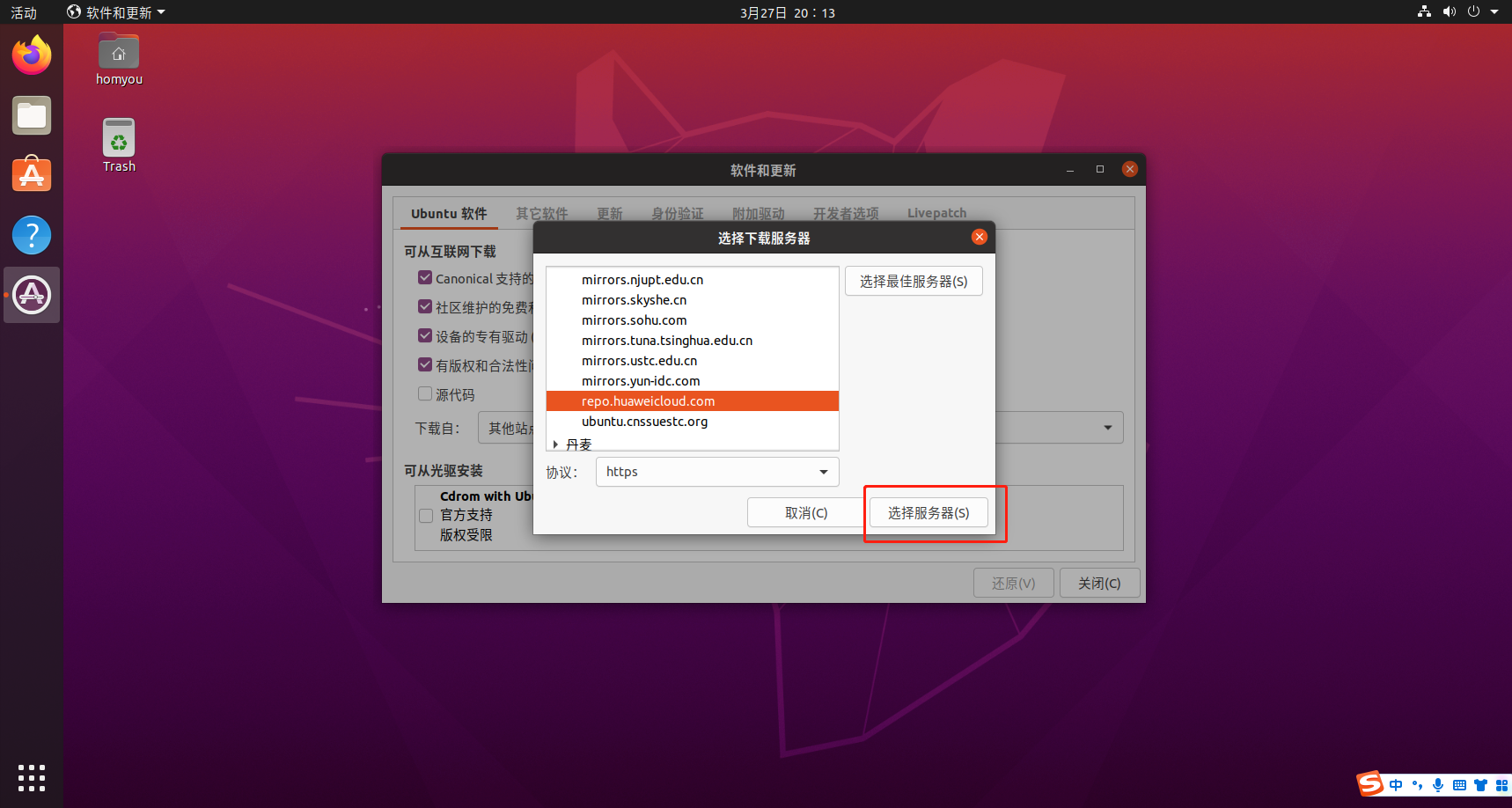The image size is (1512, 808).
Task: Toggle Chinese input mode indicator
Action: 1396,785
